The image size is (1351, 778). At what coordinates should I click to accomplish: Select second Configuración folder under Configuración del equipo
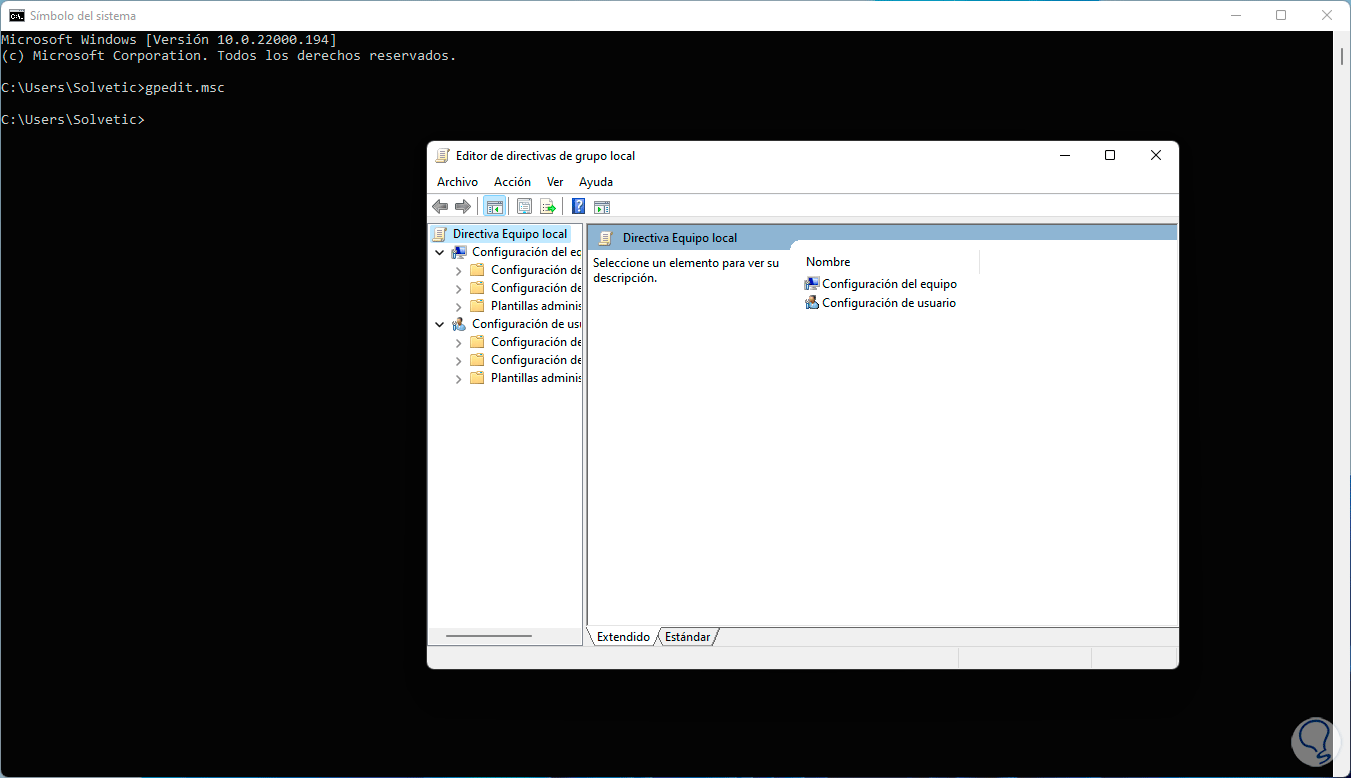point(536,288)
